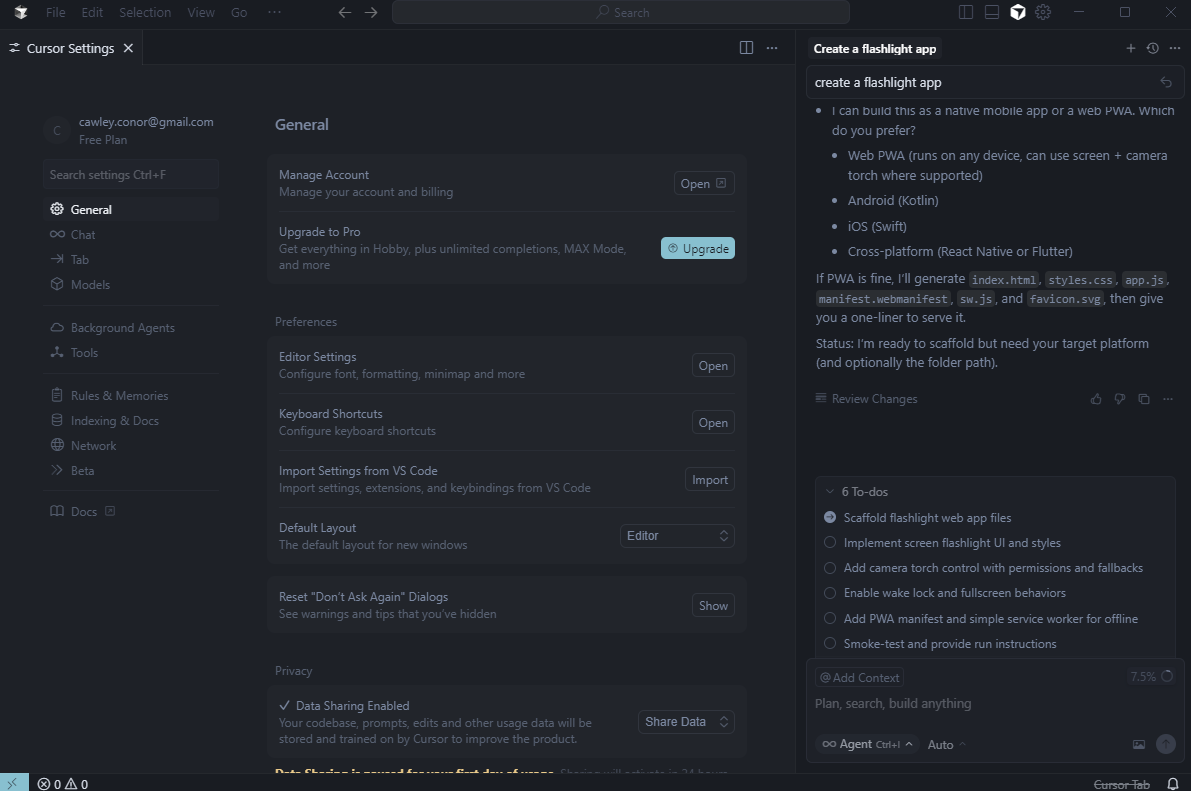Open a new chat with the plus icon
This screenshot has height=791, width=1191.
[1130, 47]
